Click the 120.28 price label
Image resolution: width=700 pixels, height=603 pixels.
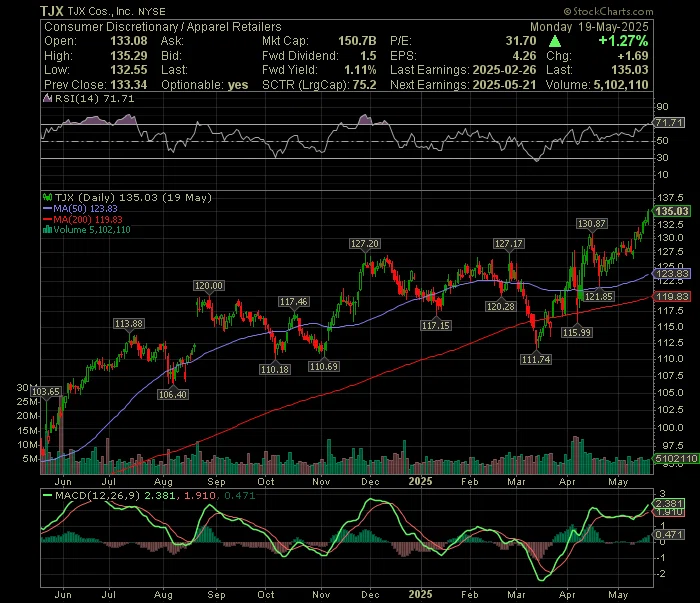[x=501, y=306]
